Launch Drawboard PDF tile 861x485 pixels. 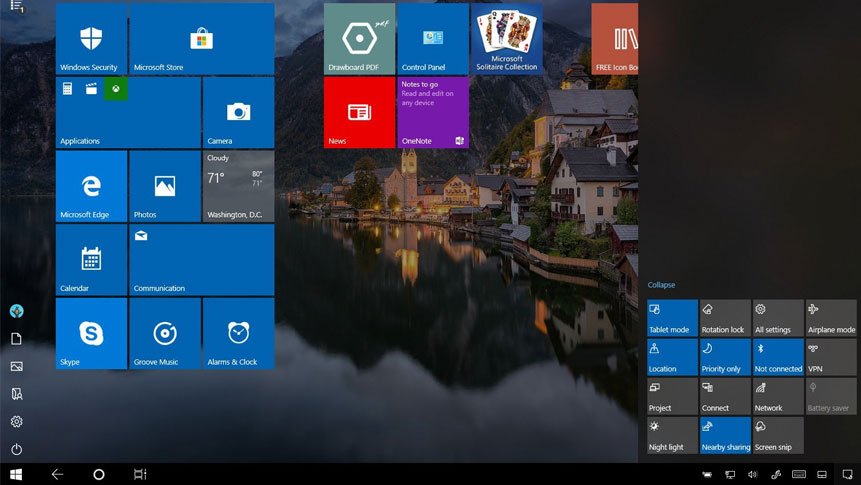[x=359, y=39]
